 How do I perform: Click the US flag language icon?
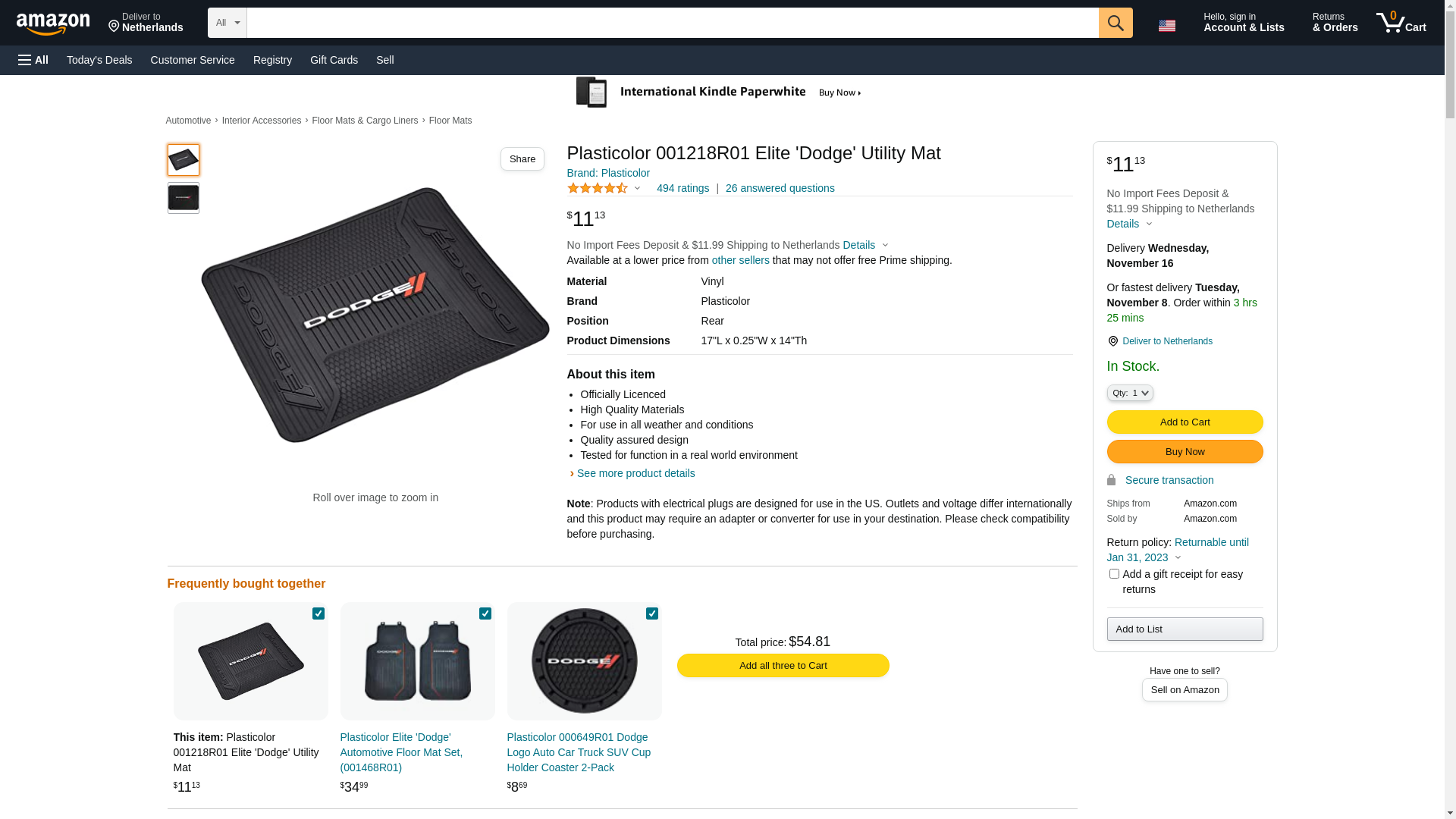pos(1166,26)
